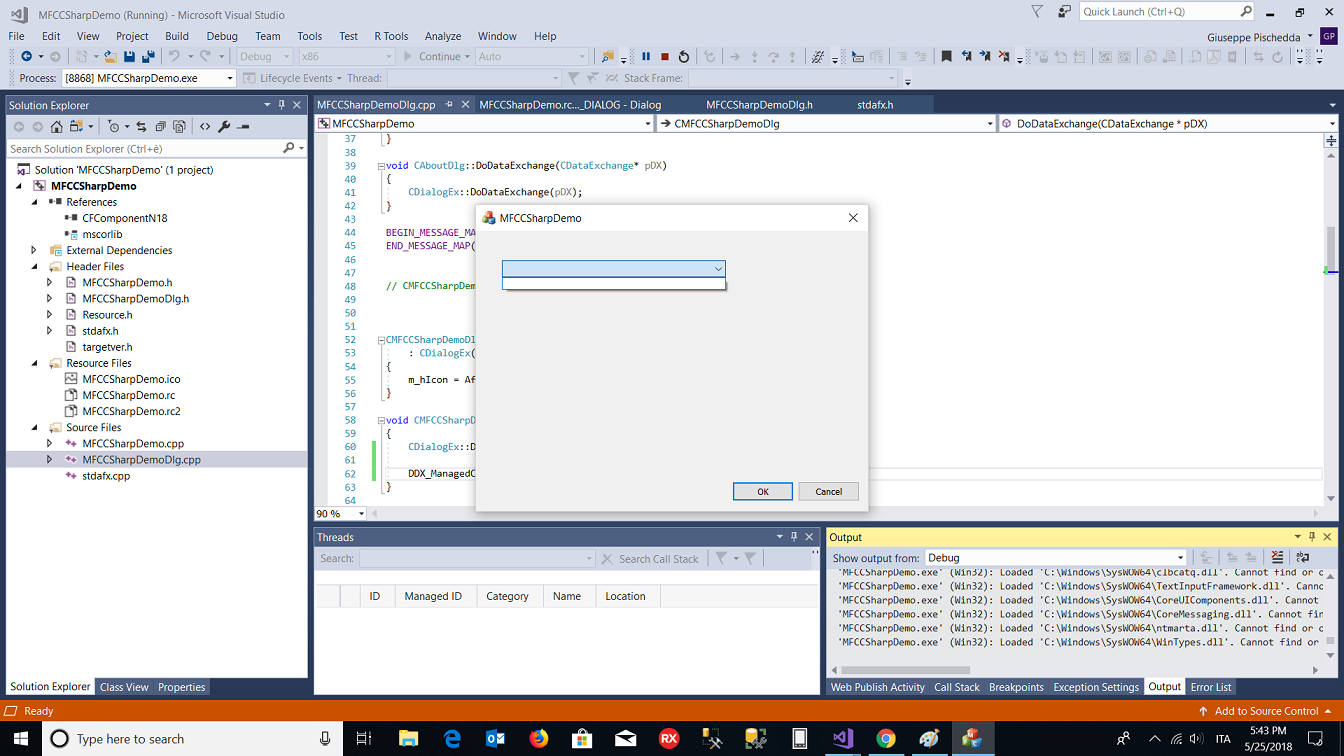
Task: Go to next bookmark icon
Action: point(985,57)
